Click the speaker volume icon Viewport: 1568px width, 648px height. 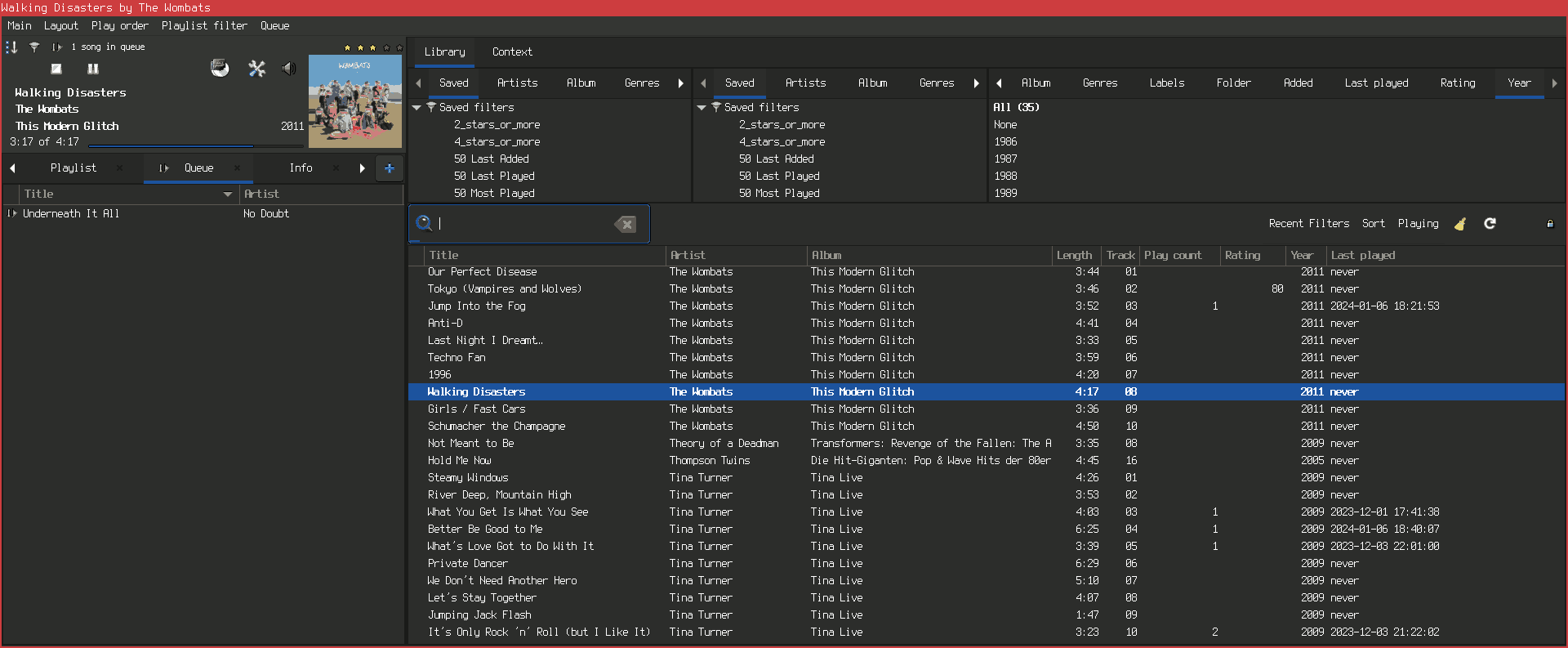[289, 68]
